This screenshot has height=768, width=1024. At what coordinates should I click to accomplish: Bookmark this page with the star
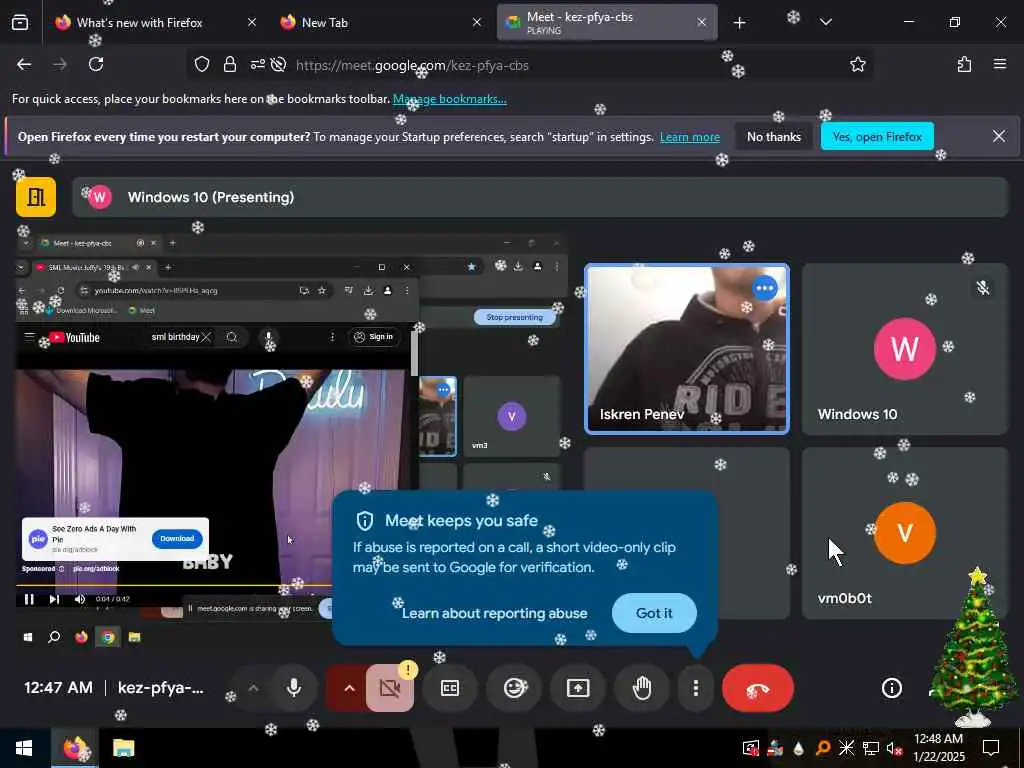(857, 64)
